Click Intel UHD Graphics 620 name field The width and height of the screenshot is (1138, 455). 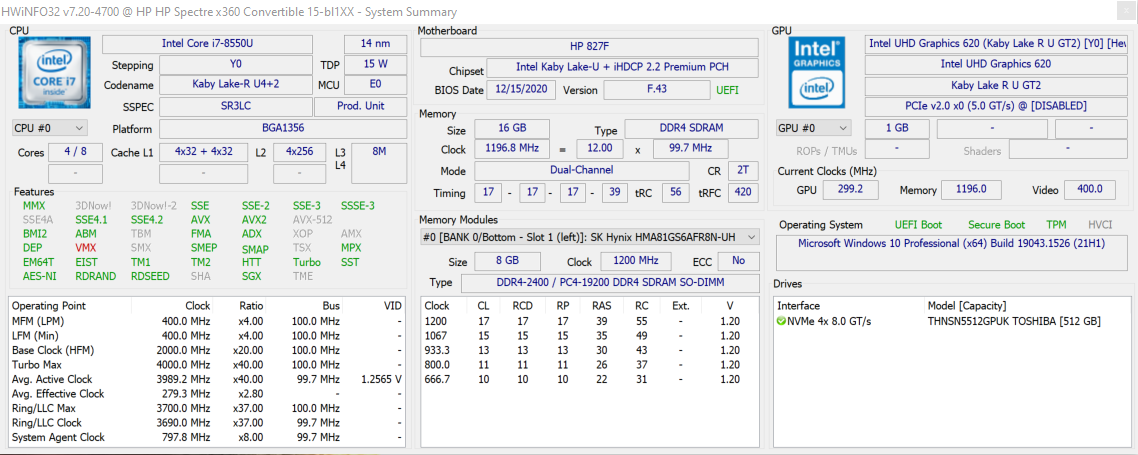pyautogui.click(x=996, y=65)
